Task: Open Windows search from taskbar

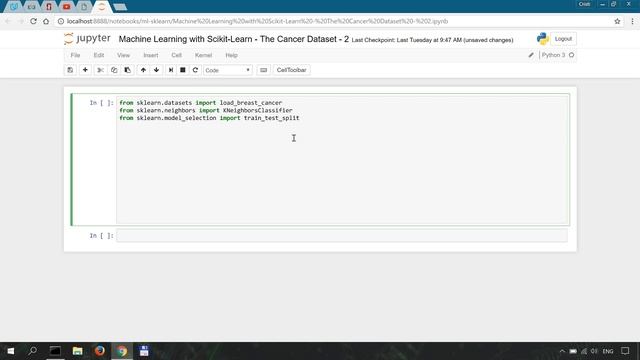Action: coord(33,351)
